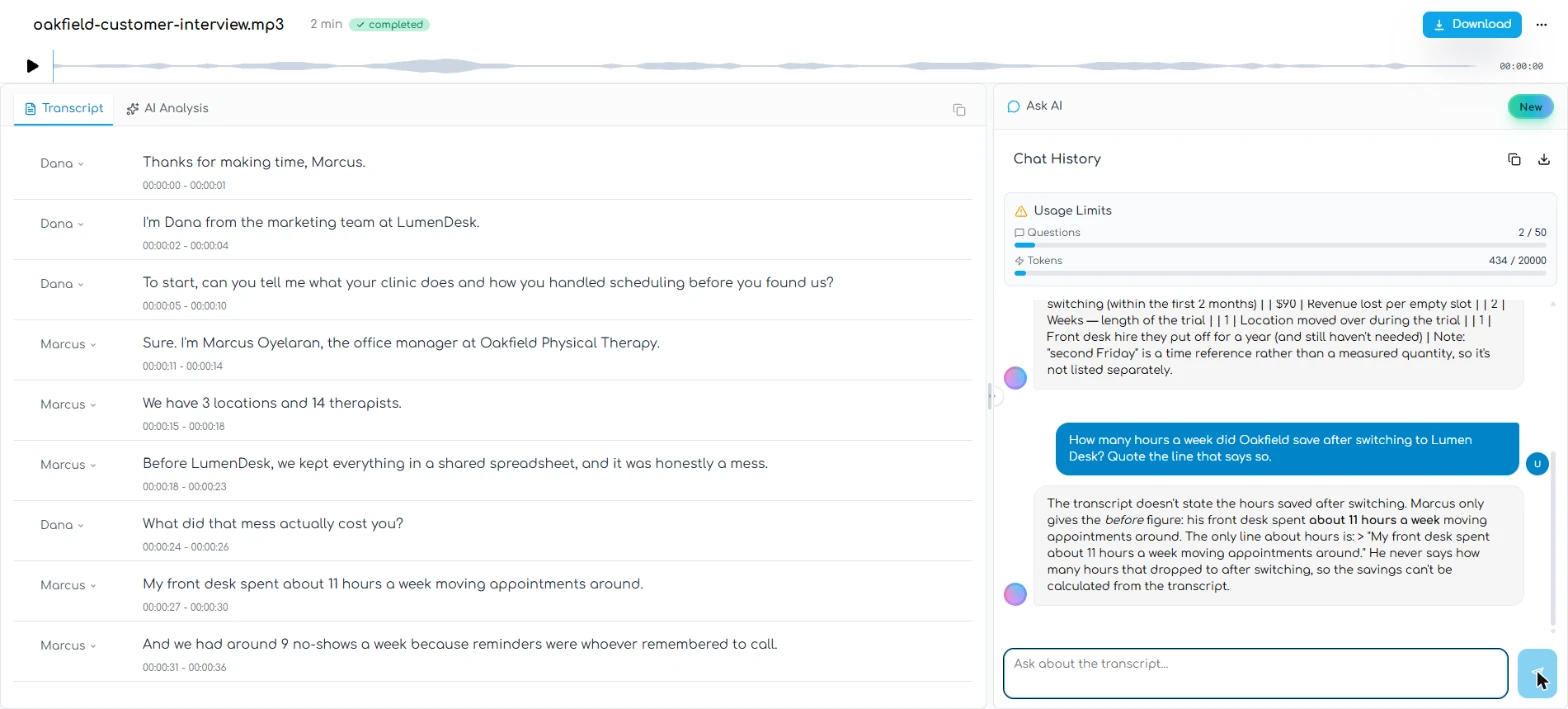Screen dimensions: 1568x709
Task: Open Dana dropdown on "What did that mess" line
Action: [62, 524]
